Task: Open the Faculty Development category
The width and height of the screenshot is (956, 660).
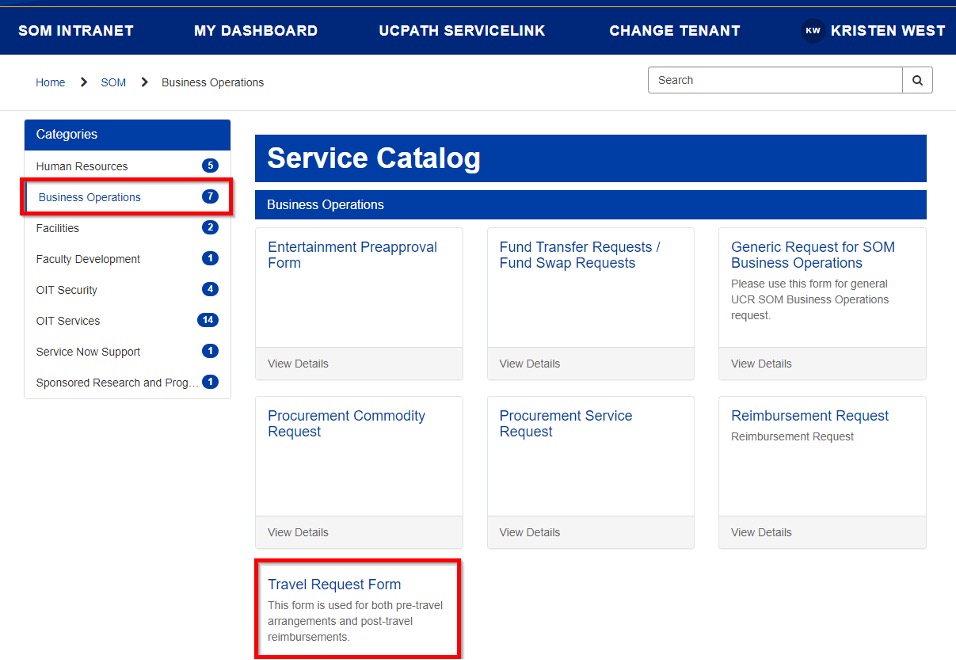Action: click(x=88, y=260)
